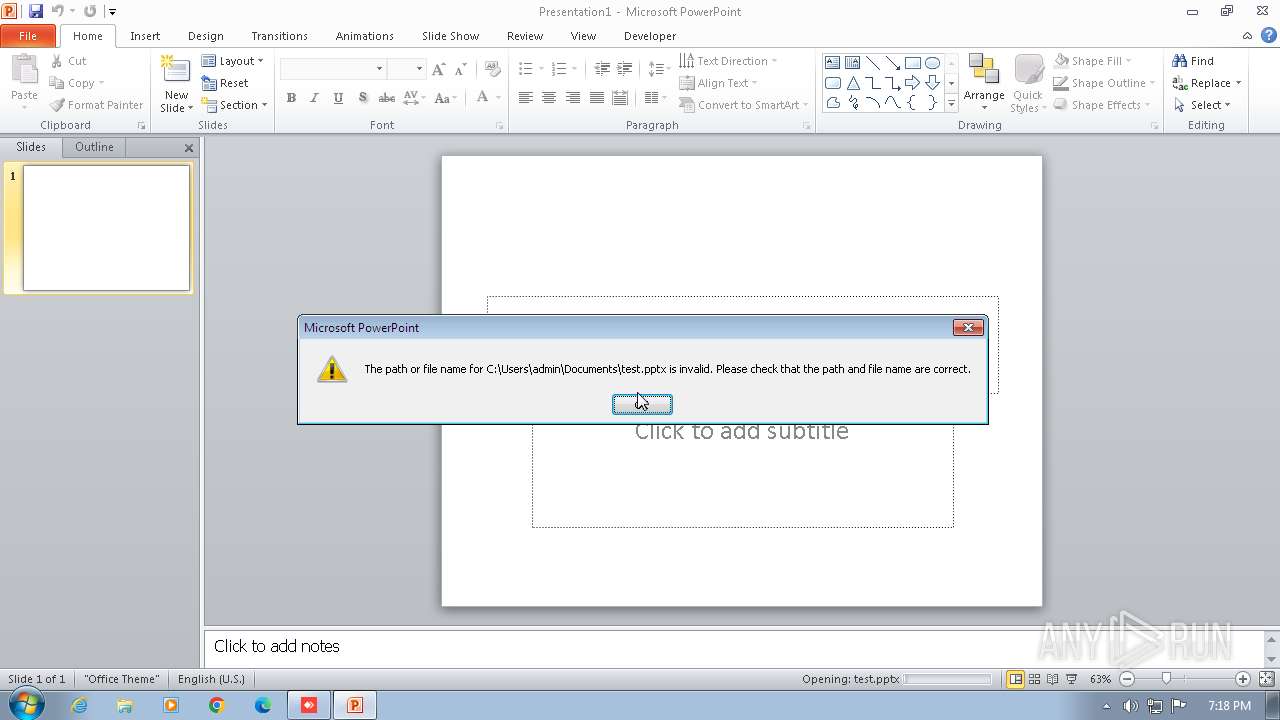Open the Layout dropdown
The image size is (1280, 720).
[x=233, y=61]
